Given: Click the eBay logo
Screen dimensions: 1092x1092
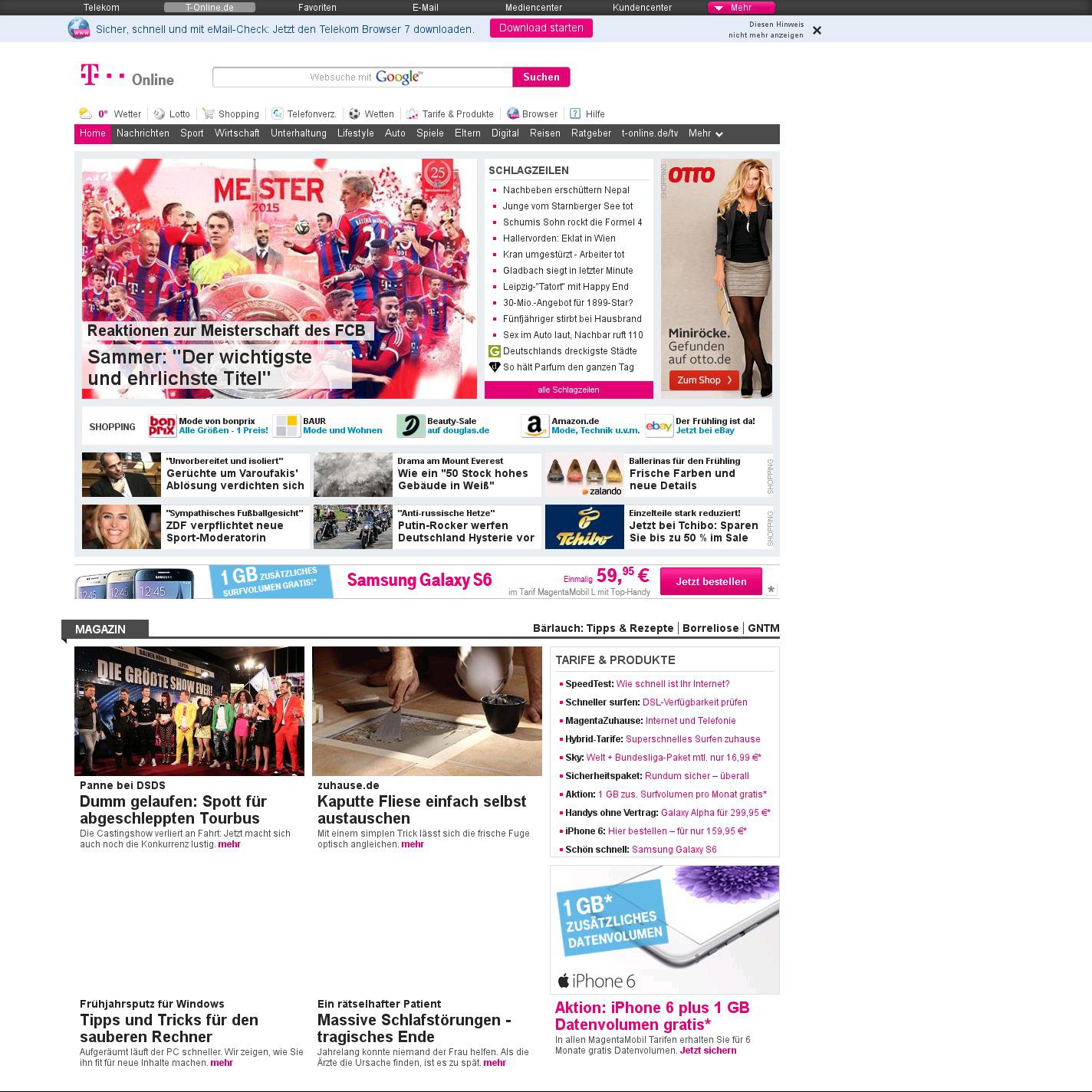Looking at the screenshot, I should click(659, 426).
